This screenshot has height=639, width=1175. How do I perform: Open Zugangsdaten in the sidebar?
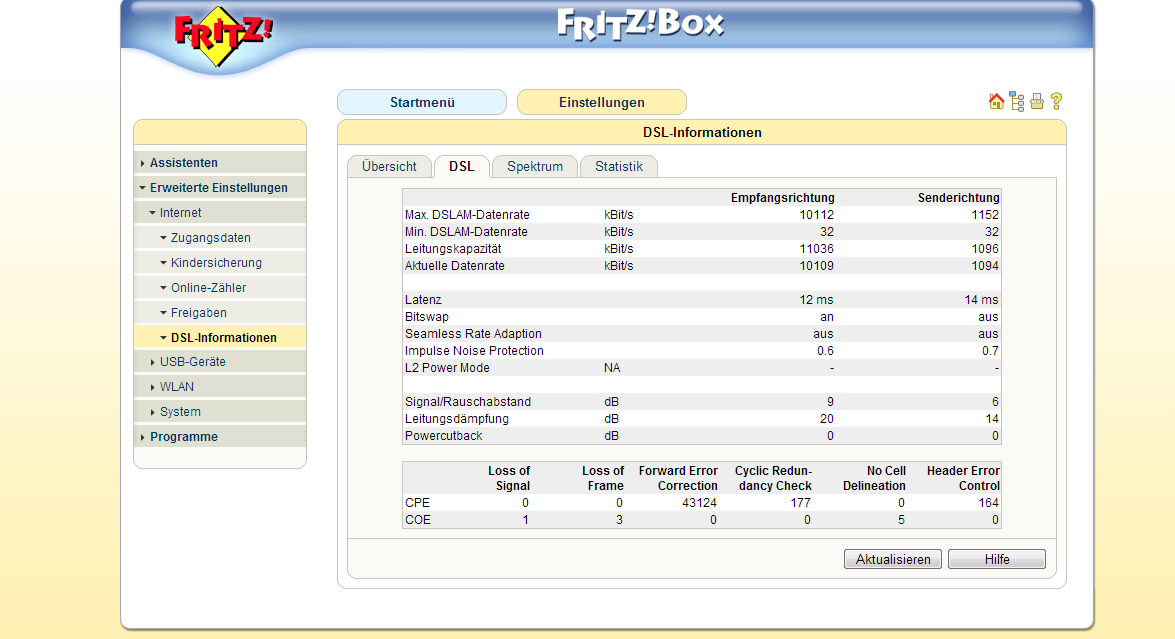(211, 237)
